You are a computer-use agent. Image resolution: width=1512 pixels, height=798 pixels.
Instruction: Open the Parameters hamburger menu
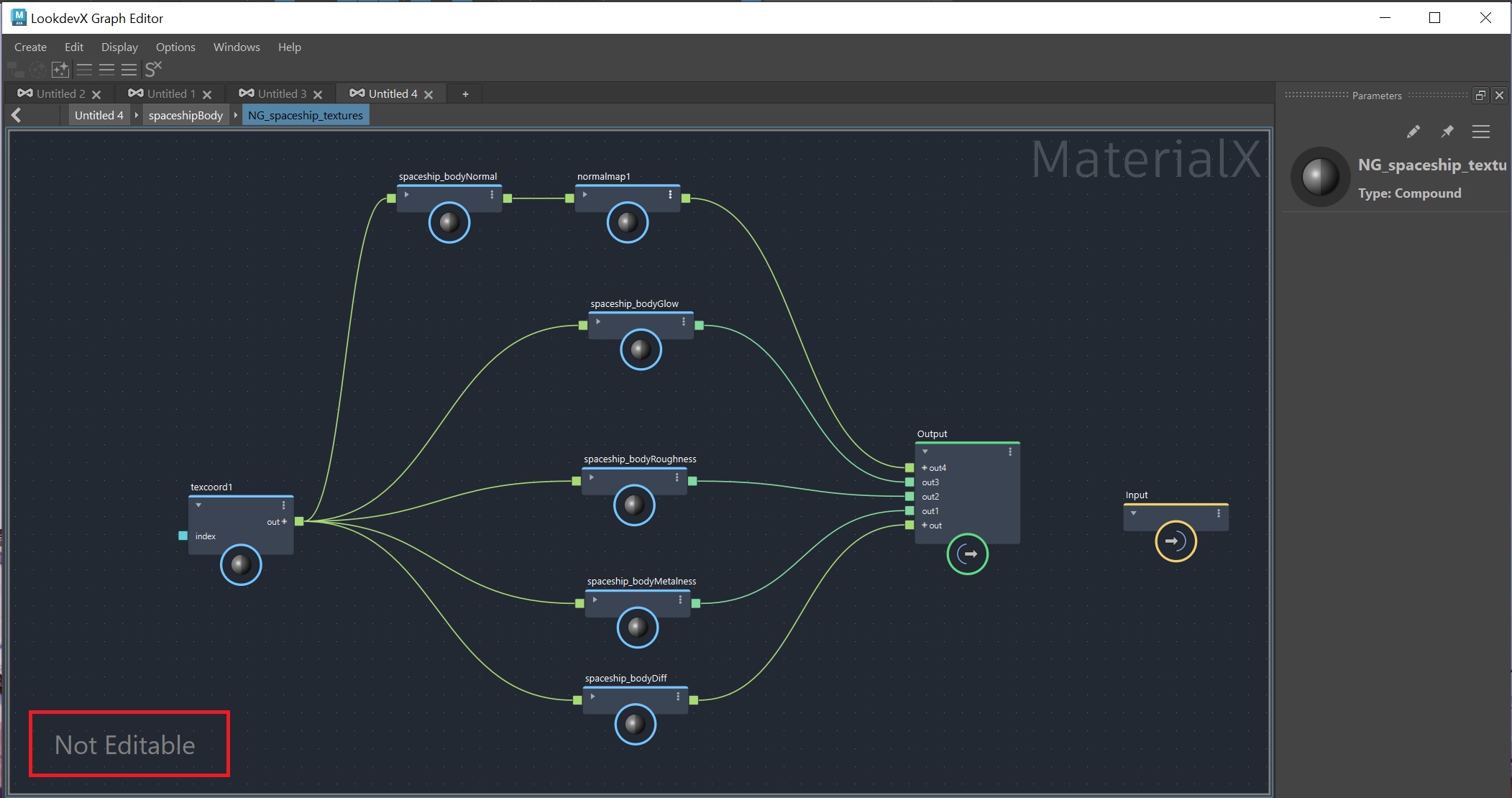[x=1480, y=132]
